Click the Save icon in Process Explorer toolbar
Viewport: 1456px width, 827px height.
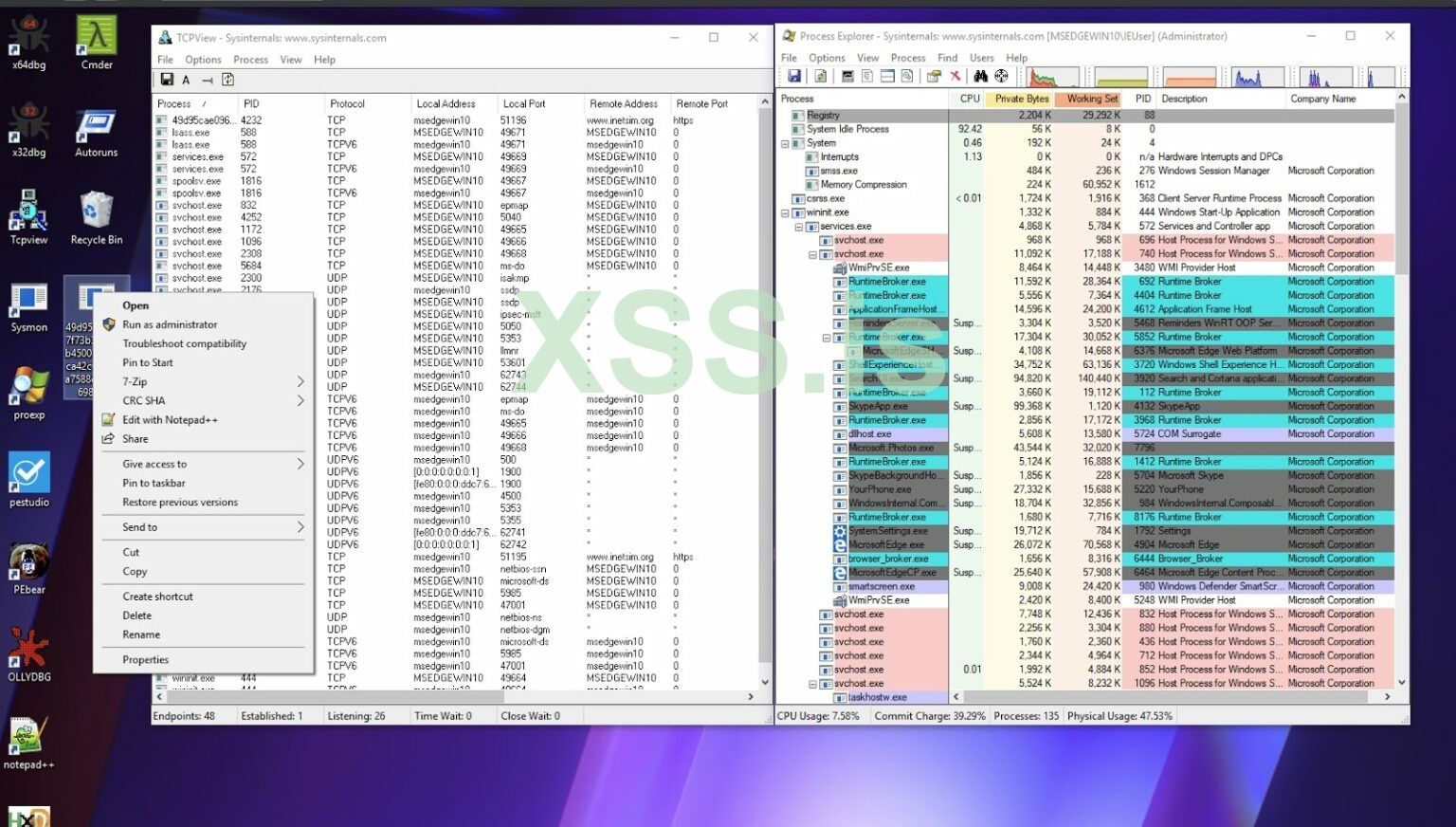tap(794, 76)
